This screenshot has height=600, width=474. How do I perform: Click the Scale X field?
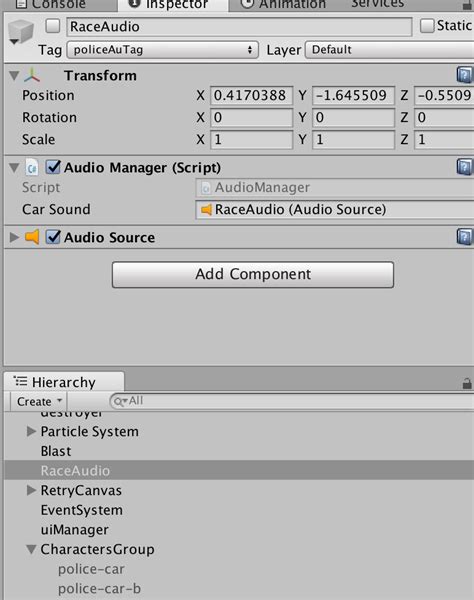251,140
